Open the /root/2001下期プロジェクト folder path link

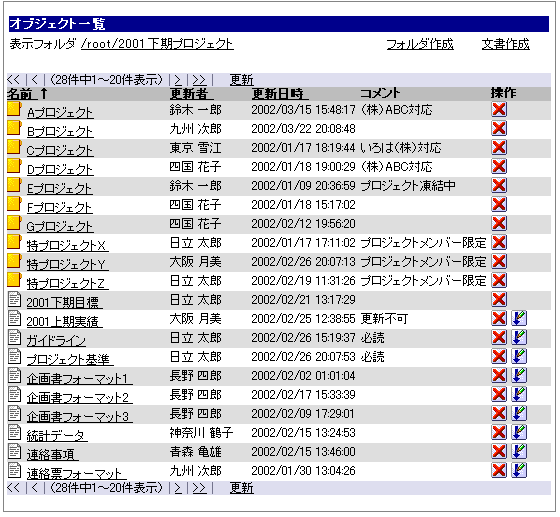coord(157,44)
